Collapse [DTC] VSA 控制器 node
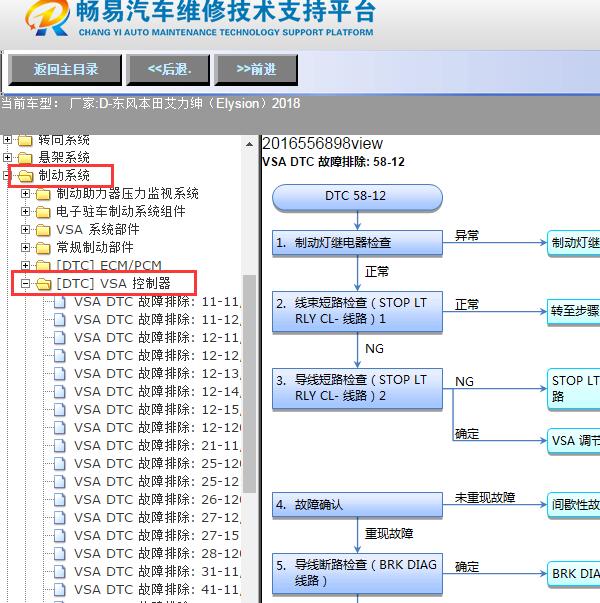600x603 pixels. click(25, 284)
